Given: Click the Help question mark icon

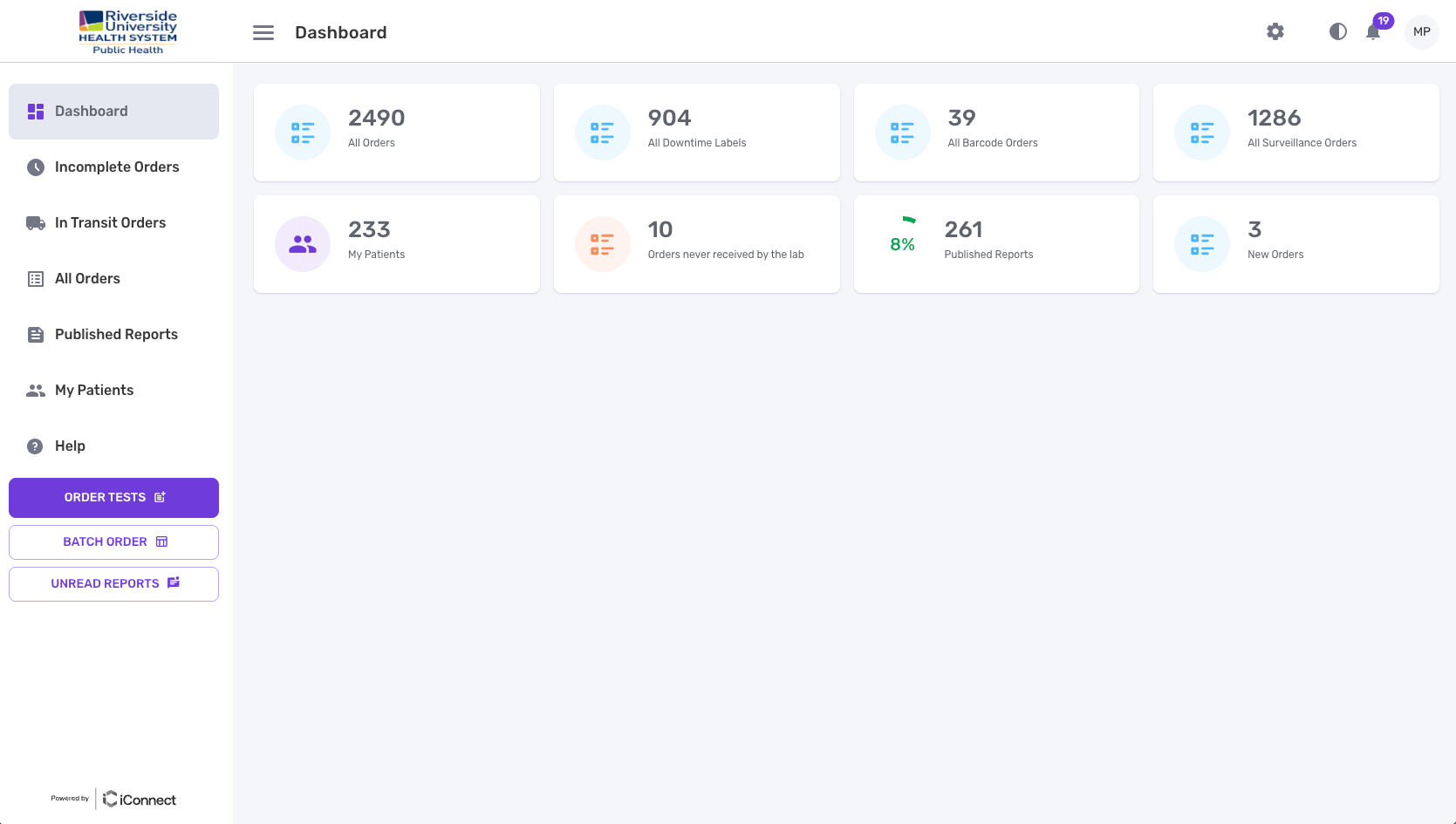Looking at the screenshot, I should pos(34,446).
